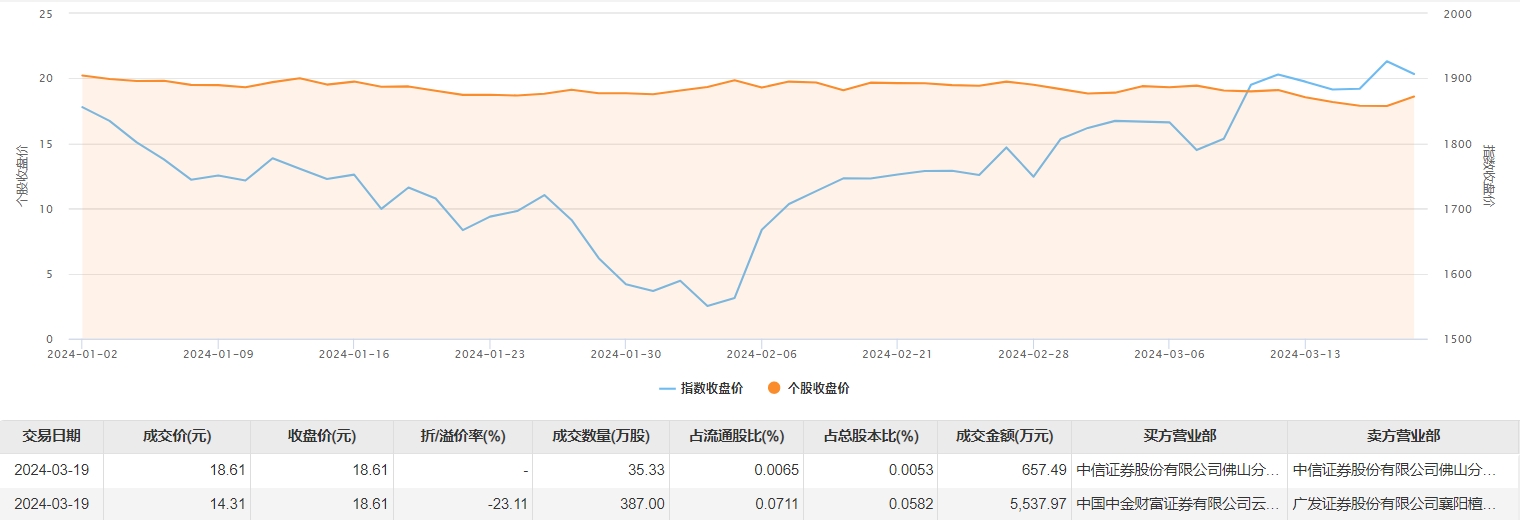
Task: Click the 占总股本比(%) column header
Action: [x=871, y=436]
